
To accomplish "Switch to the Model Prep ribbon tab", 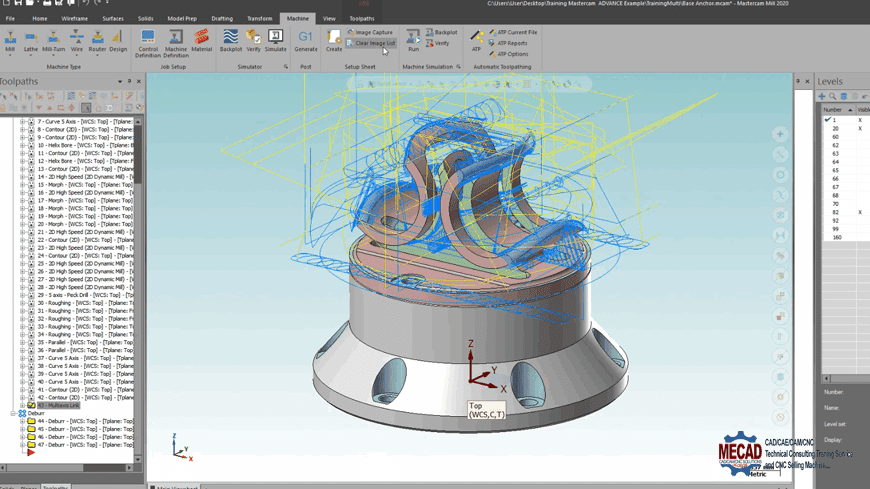I will 182,18.
